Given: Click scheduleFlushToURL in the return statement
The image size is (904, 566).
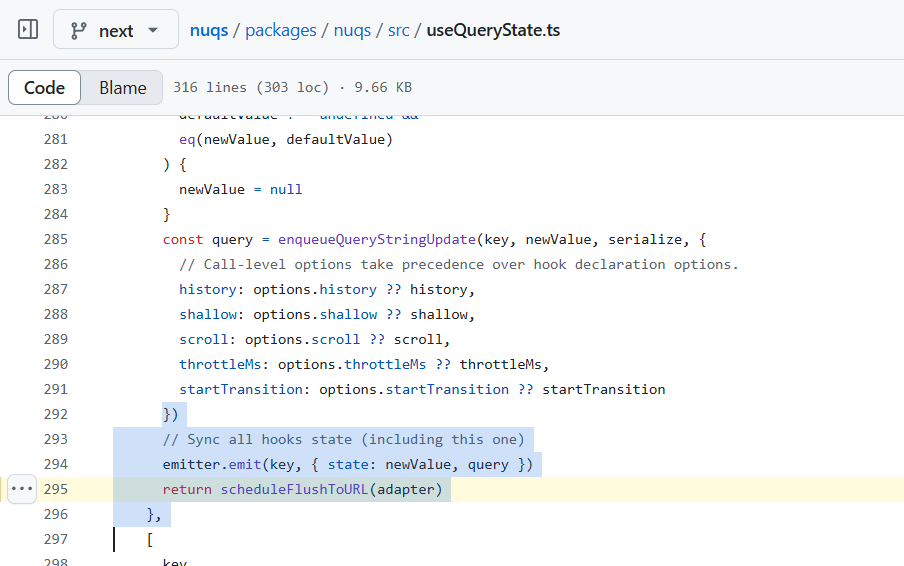Looking at the screenshot, I should pyautogui.click(x=294, y=489).
